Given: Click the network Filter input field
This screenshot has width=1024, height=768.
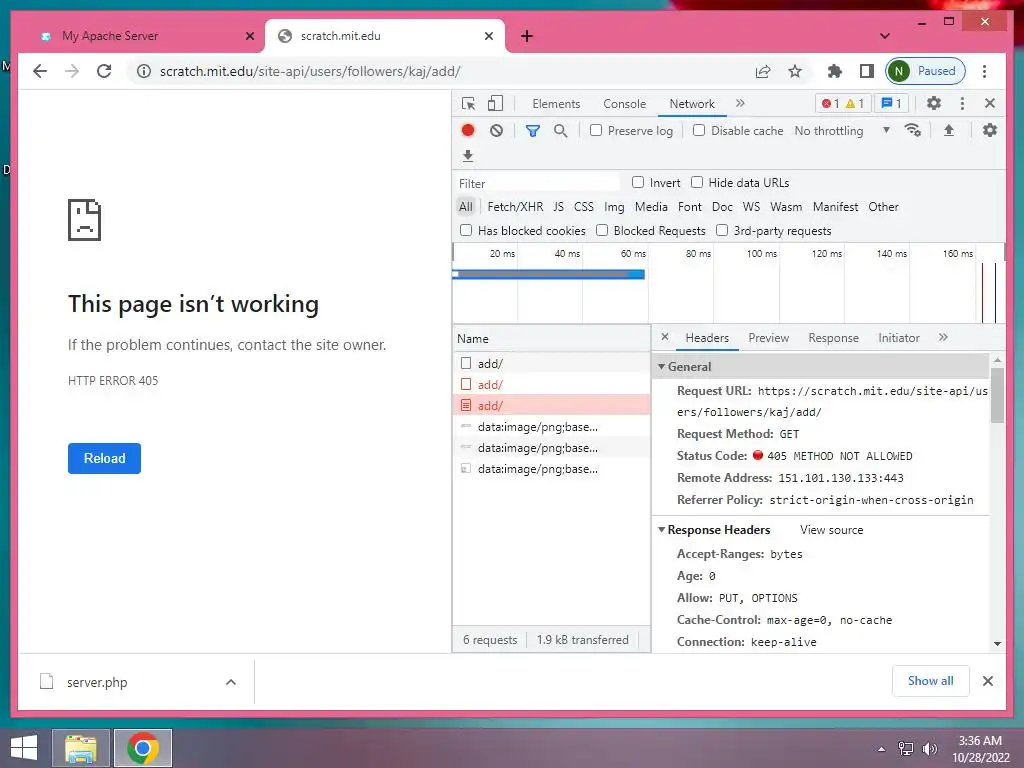Looking at the screenshot, I should coord(537,183).
